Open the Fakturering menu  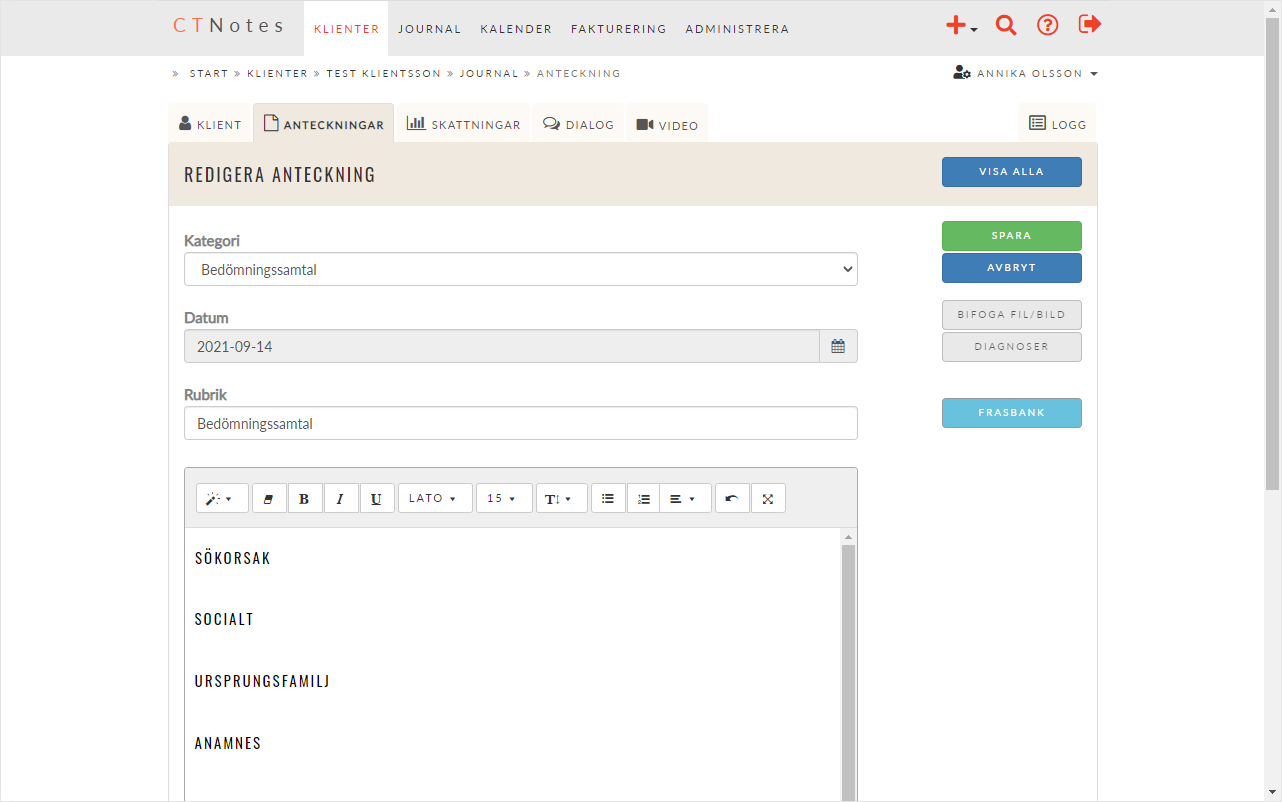coord(618,29)
